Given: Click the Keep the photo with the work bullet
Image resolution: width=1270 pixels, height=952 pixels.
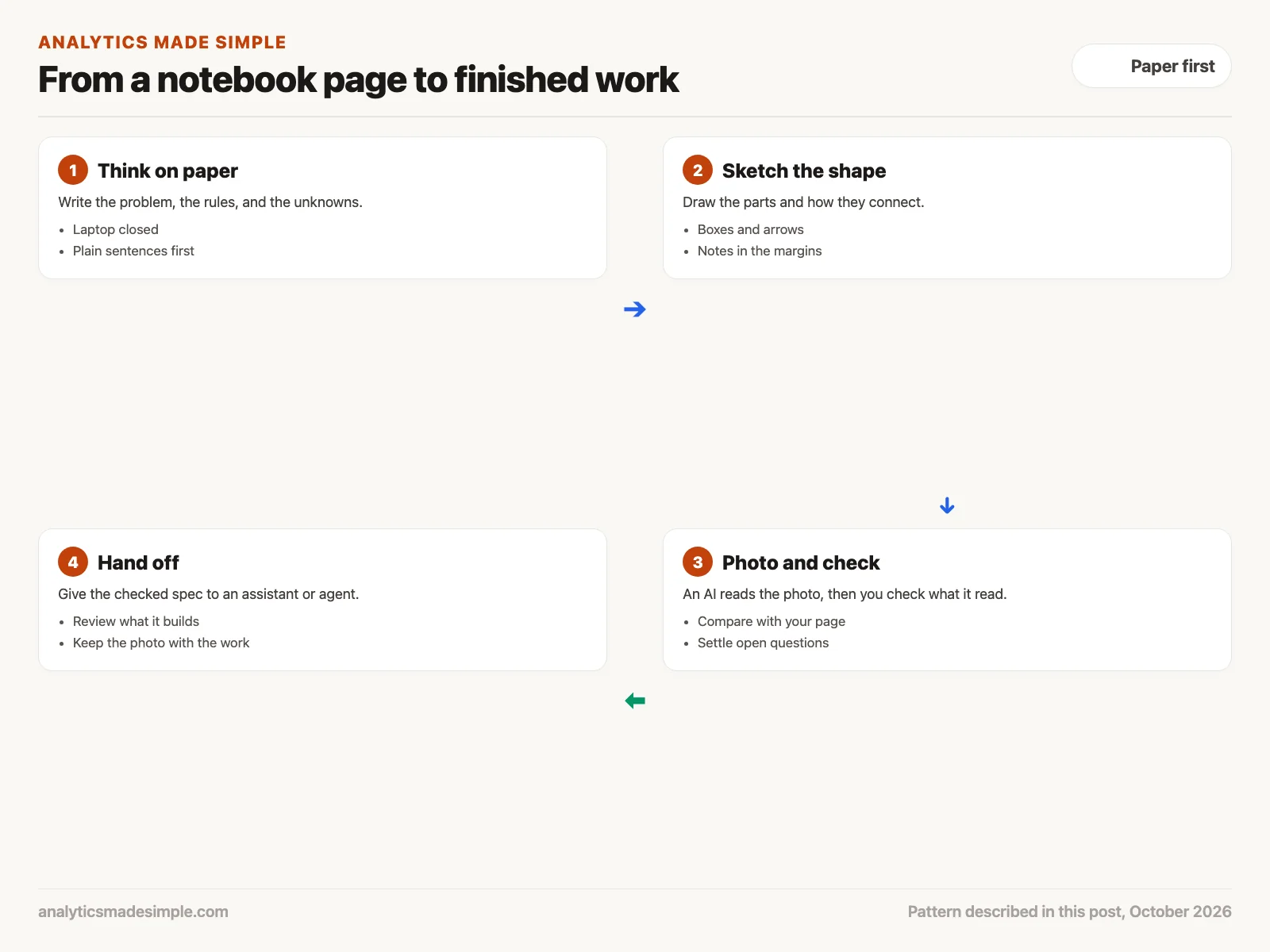Looking at the screenshot, I should coord(161,643).
